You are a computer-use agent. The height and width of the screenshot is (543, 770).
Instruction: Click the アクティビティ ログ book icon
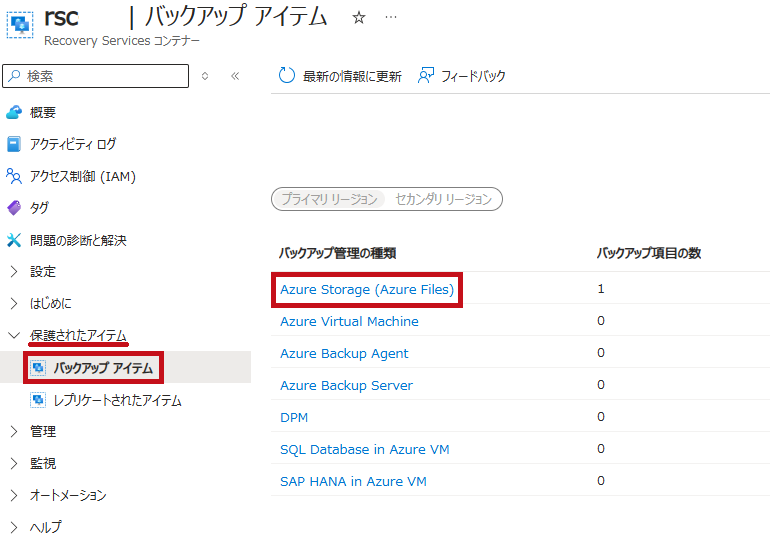[14, 144]
